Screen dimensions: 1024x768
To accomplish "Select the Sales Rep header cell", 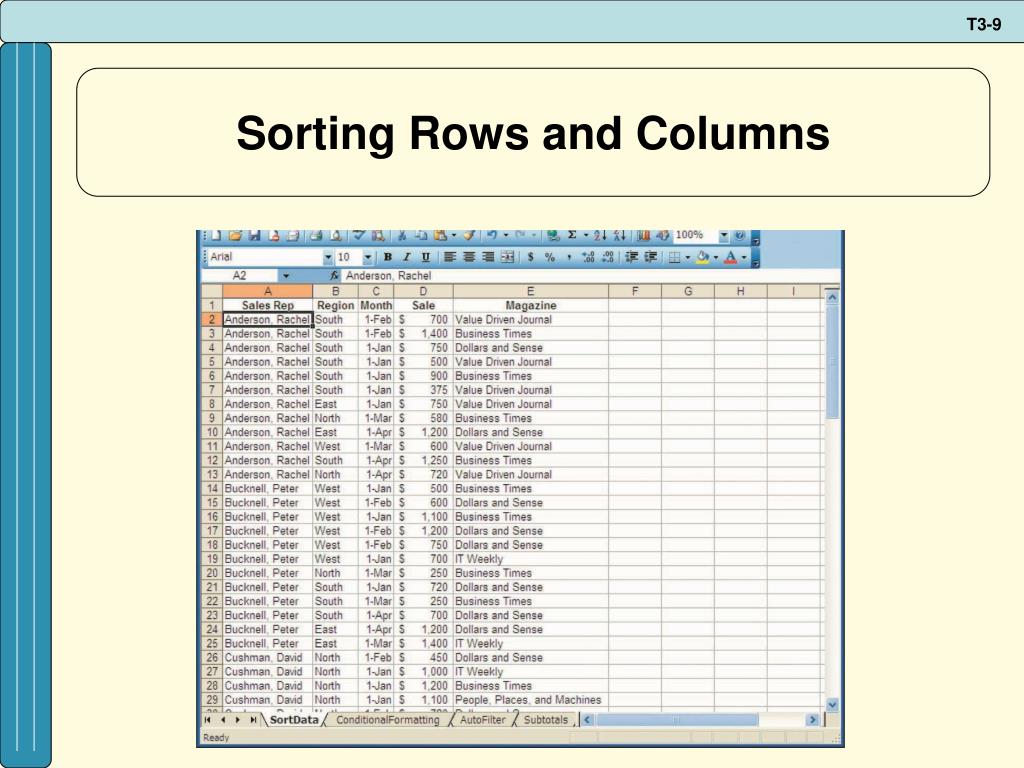I will [268, 305].
